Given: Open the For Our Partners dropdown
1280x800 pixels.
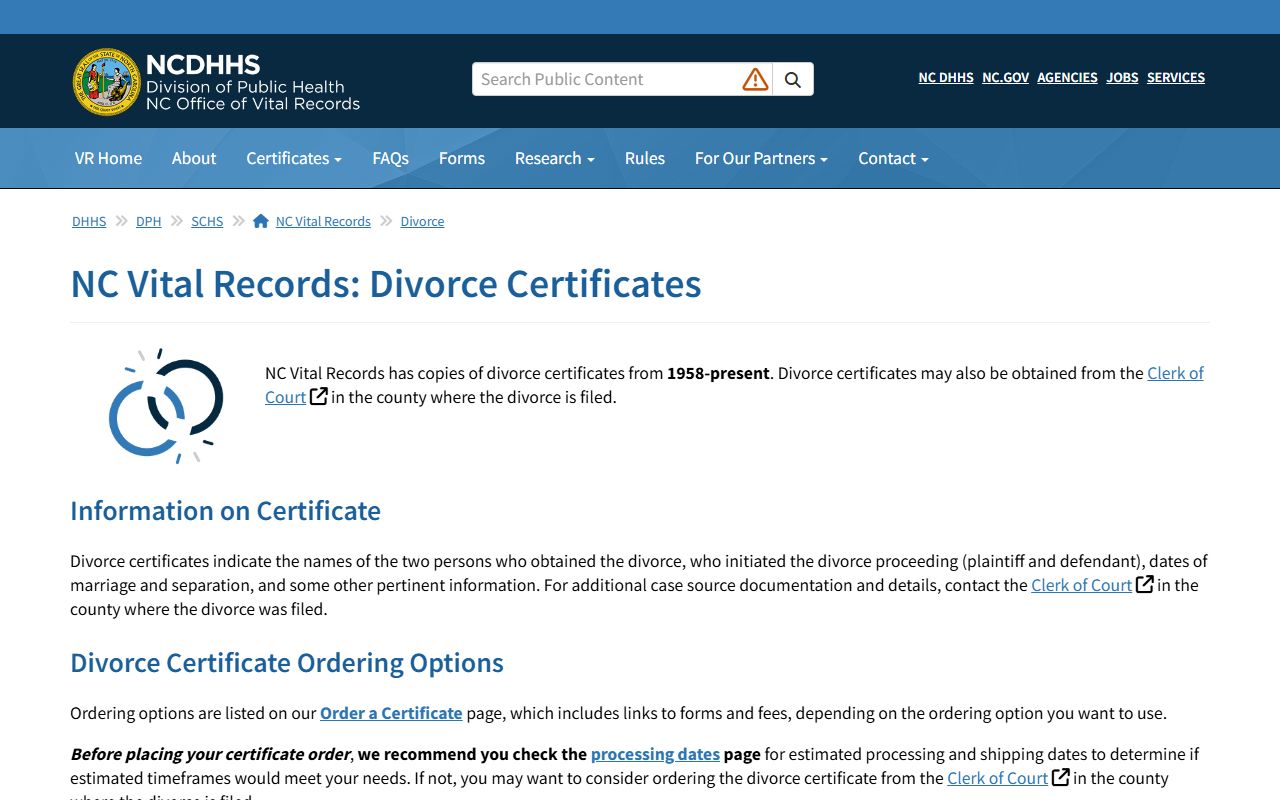Looking at the screenshot, I should 761,158.
